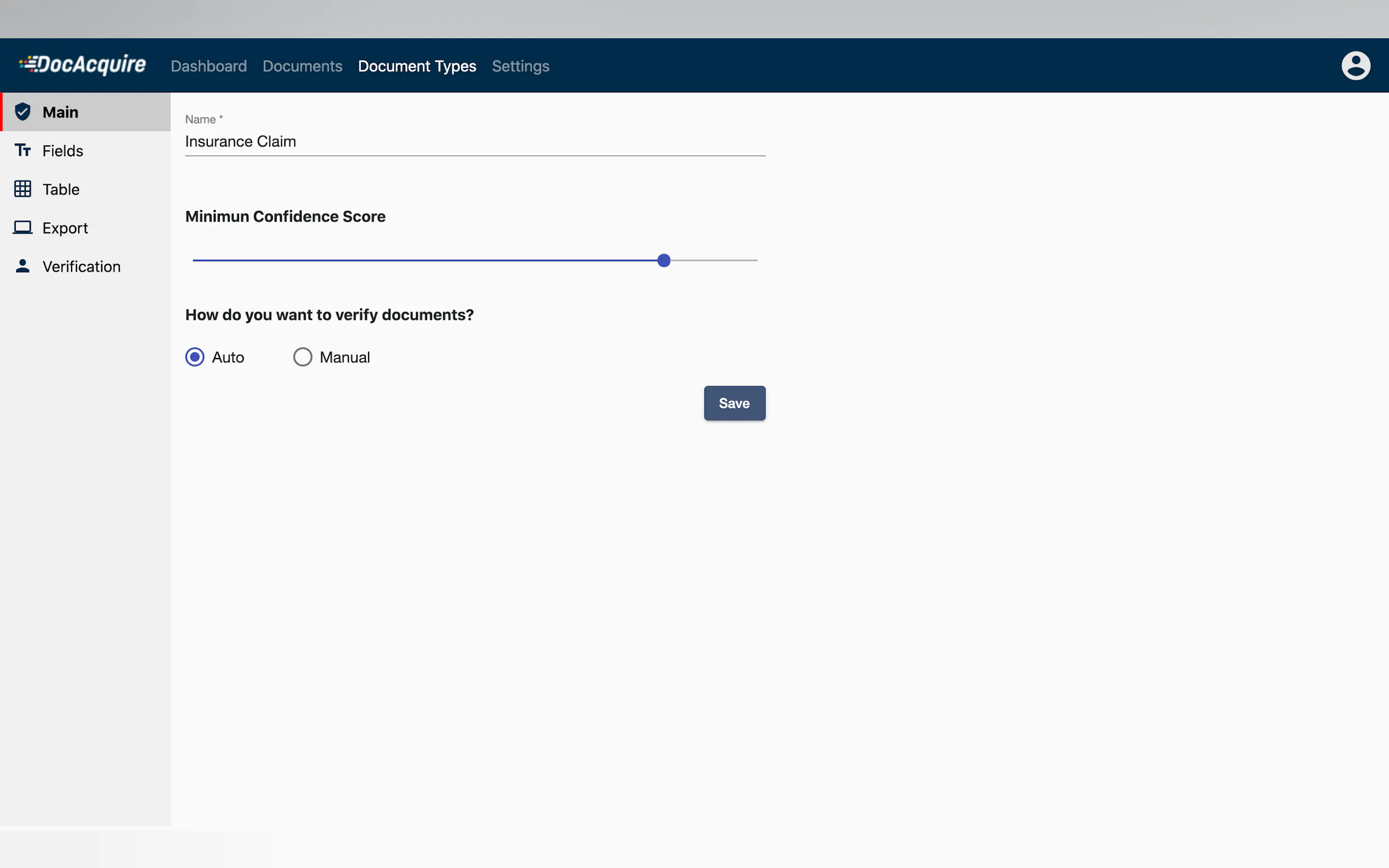Open the user account avatar menu
Screen dimensions: 1389x868
(1355, 66)
